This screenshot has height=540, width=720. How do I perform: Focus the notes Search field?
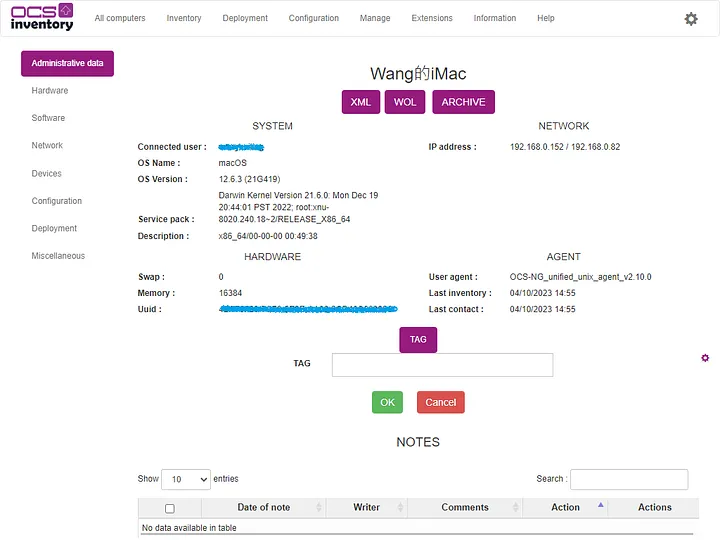point(629,479)
